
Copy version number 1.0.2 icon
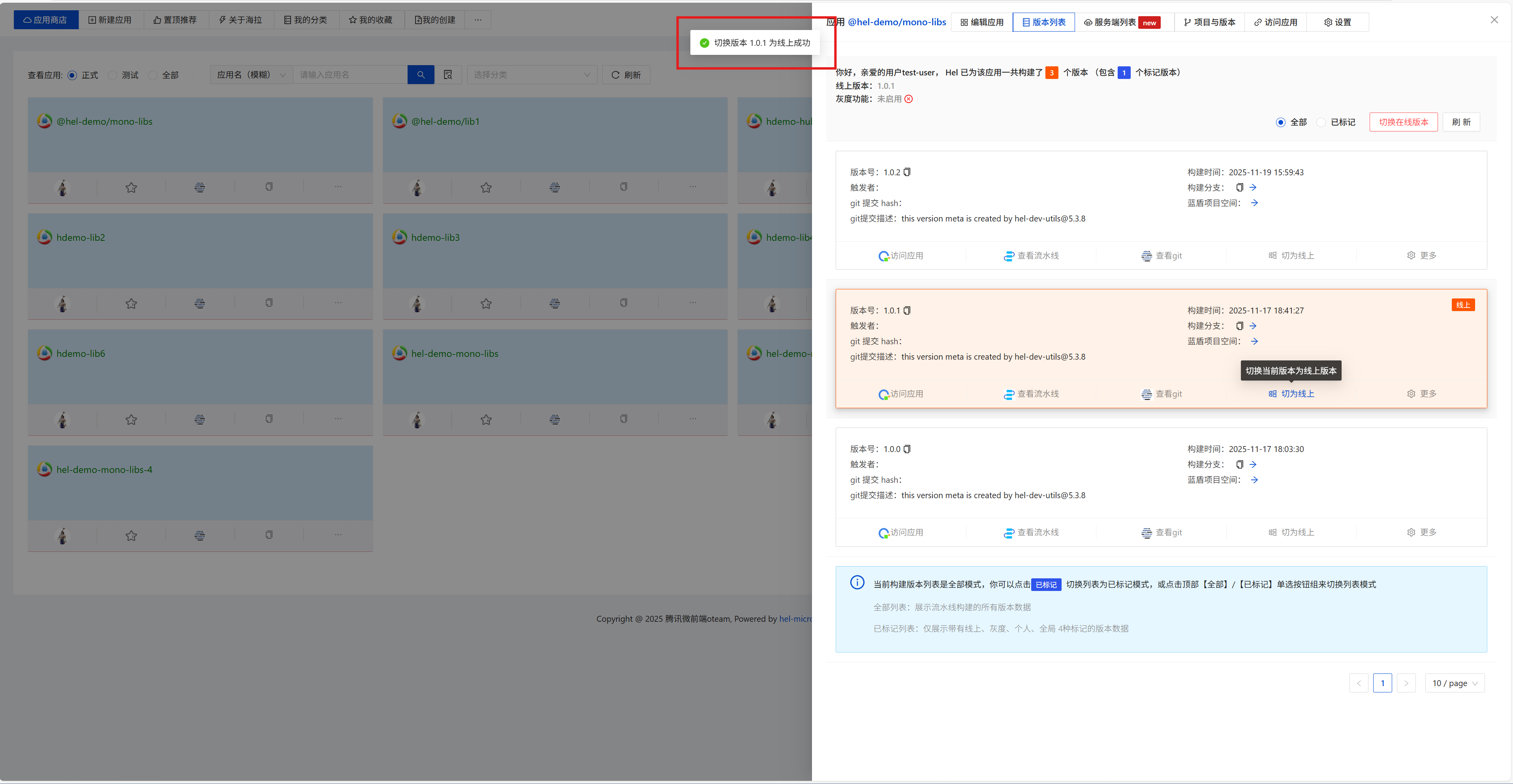coord(907,172)
